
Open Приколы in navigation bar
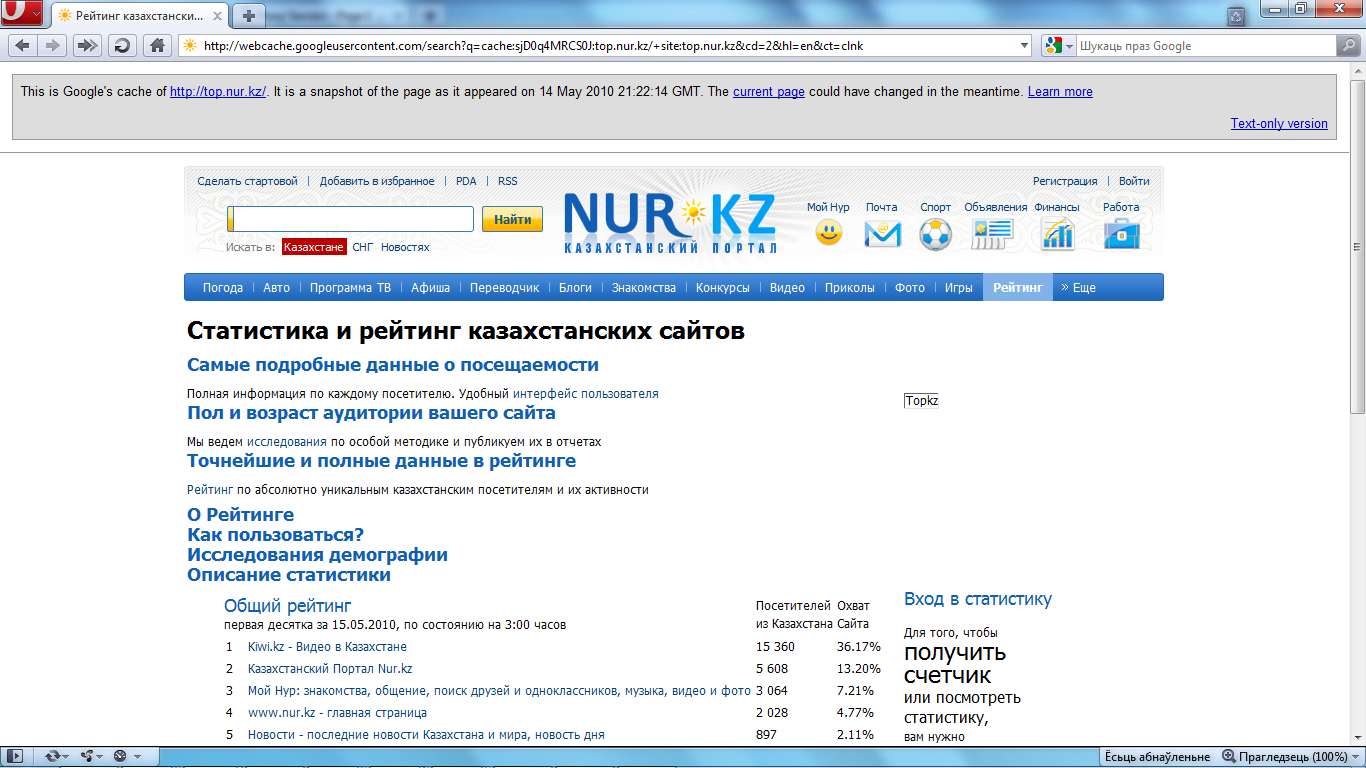pos(850,288)
